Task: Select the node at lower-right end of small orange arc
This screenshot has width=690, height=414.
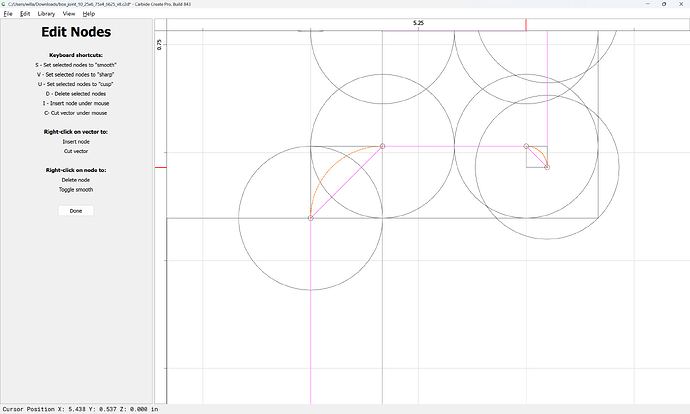Action: [x=547, y=167]
